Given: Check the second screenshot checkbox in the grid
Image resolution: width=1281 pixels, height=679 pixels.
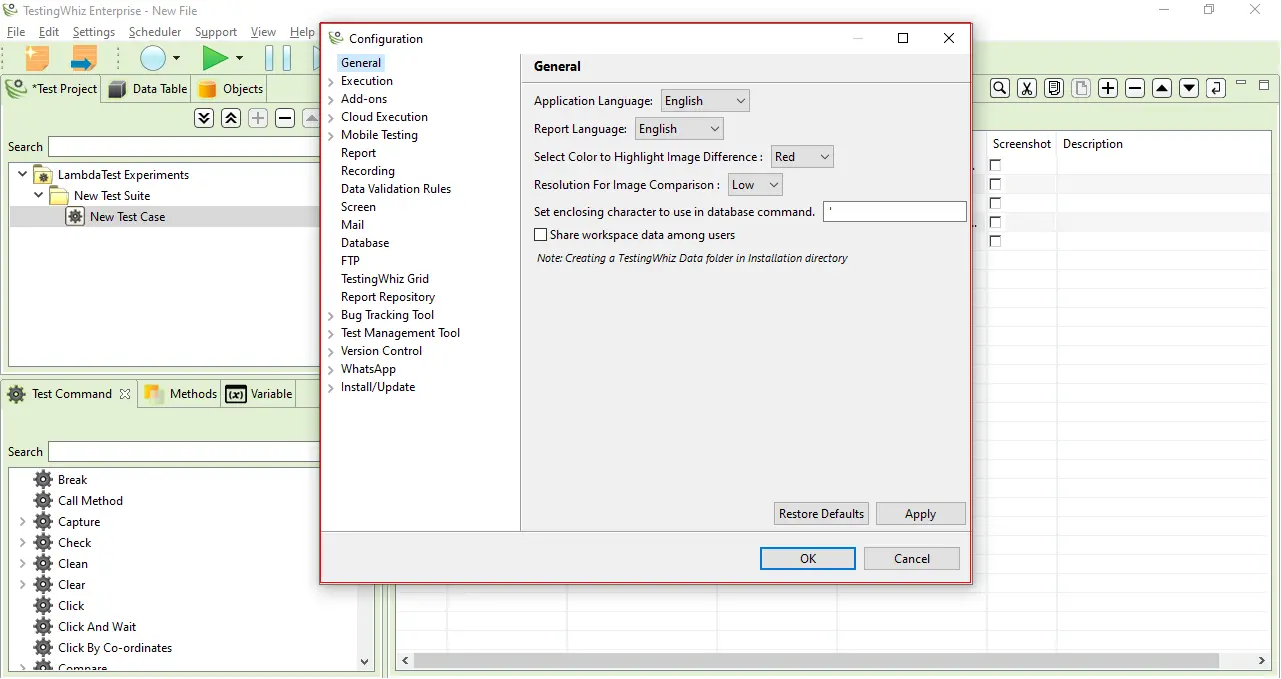Looking at the screenshot, I should (995, 183).
